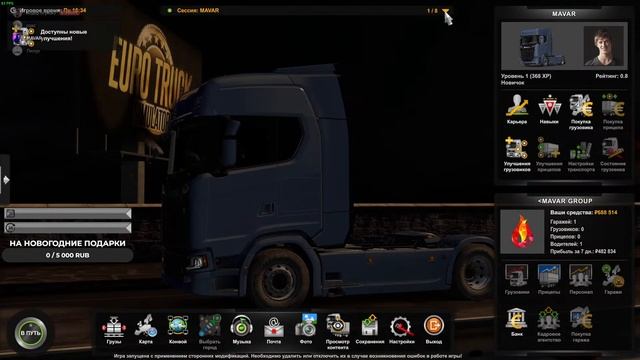Screen dimensions: 640x360
Task: Open the Персонал driver manager
Action: coord(581,280)
